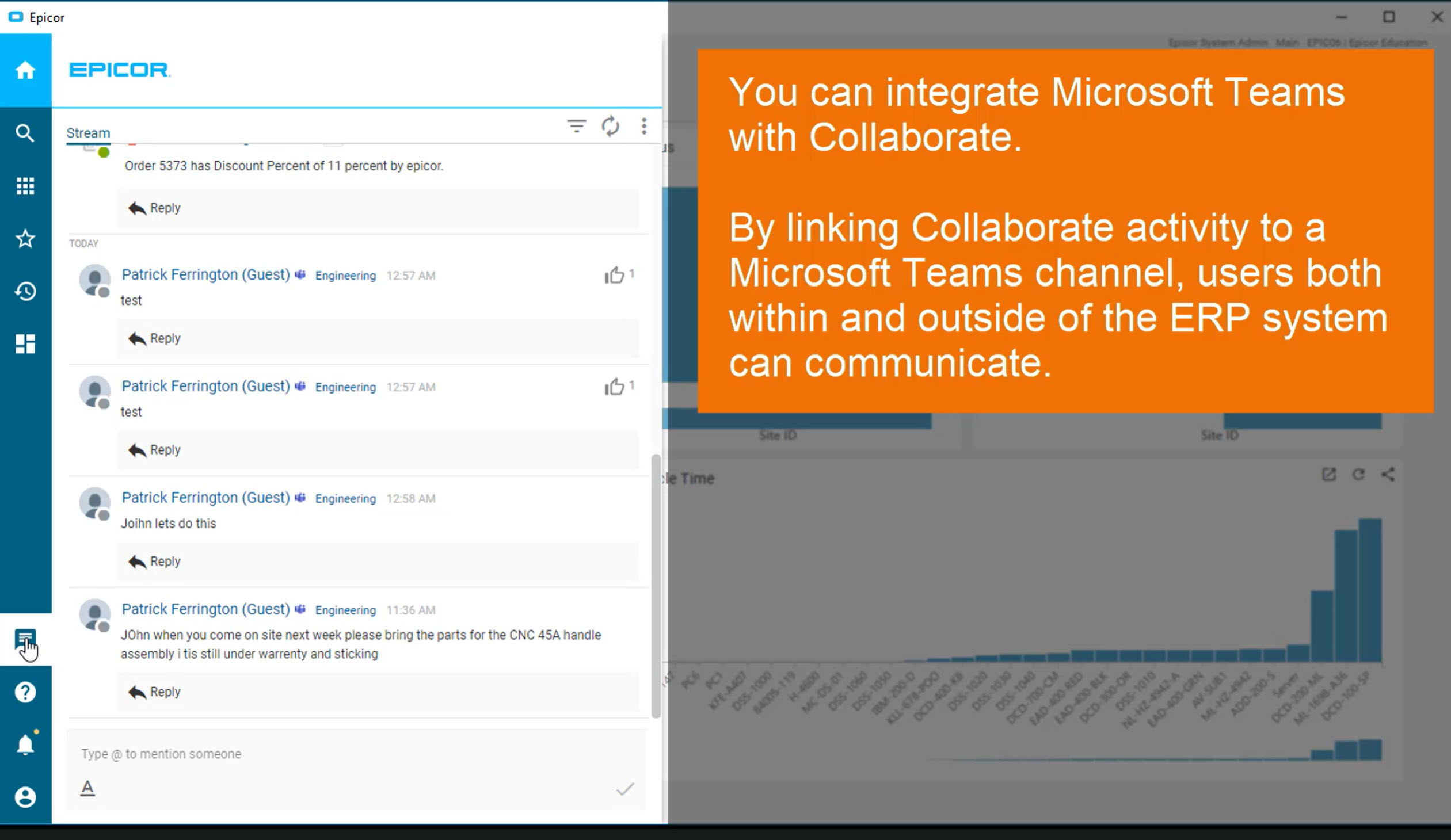Click the Joihn lets do this message text
1451x840 pixels.
coord(168,524)
